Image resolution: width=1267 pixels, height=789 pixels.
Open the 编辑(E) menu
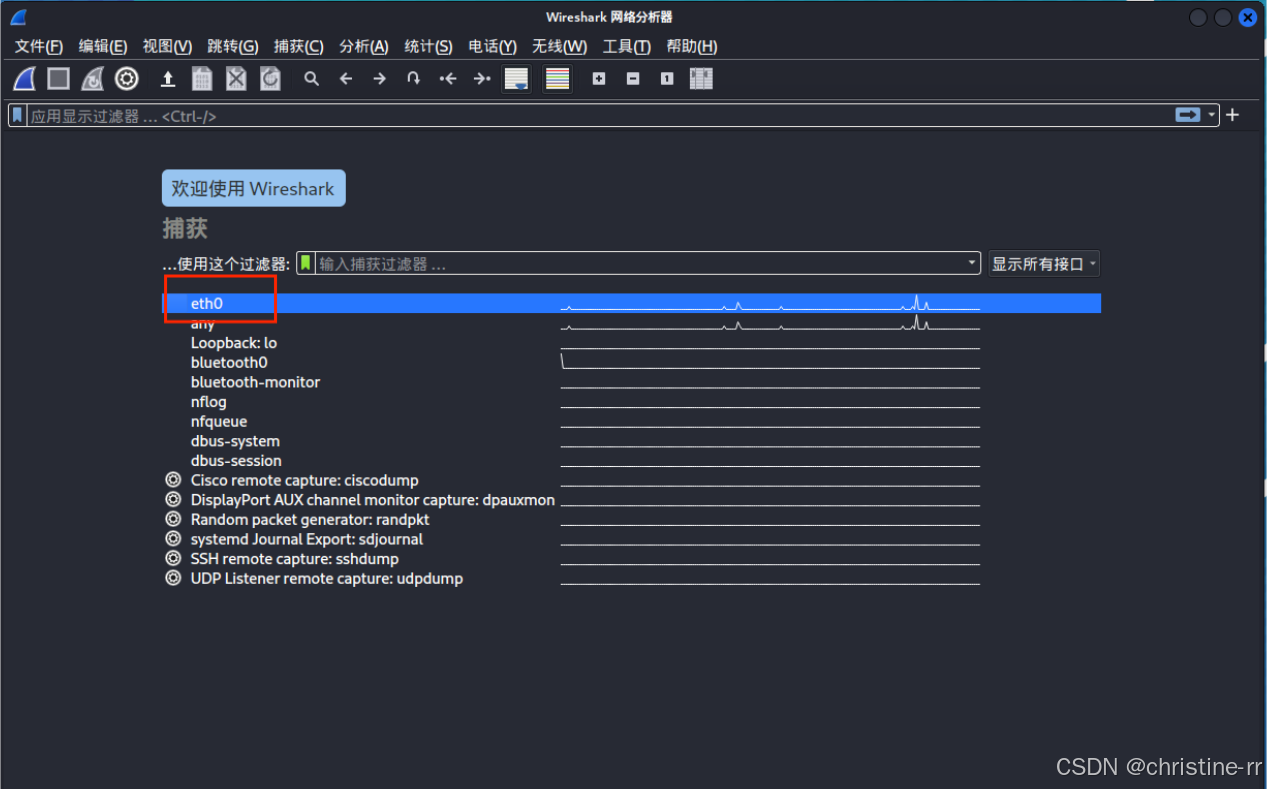tap(103, 46)
